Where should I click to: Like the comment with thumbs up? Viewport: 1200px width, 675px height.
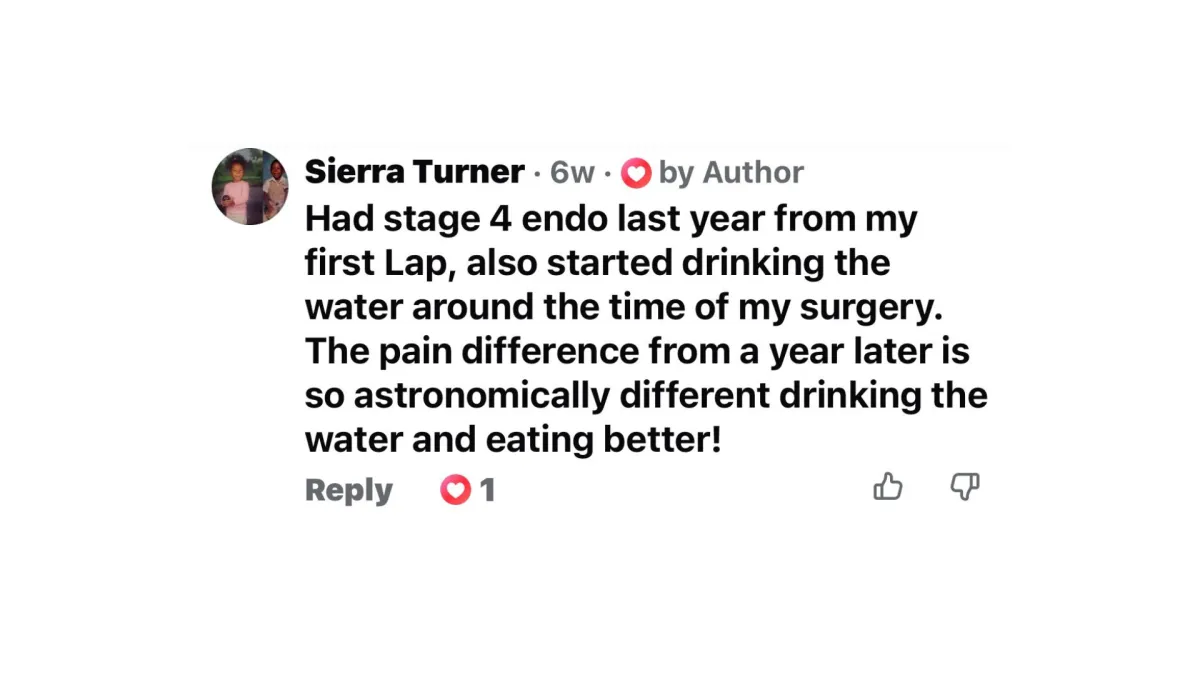[888, 487]
